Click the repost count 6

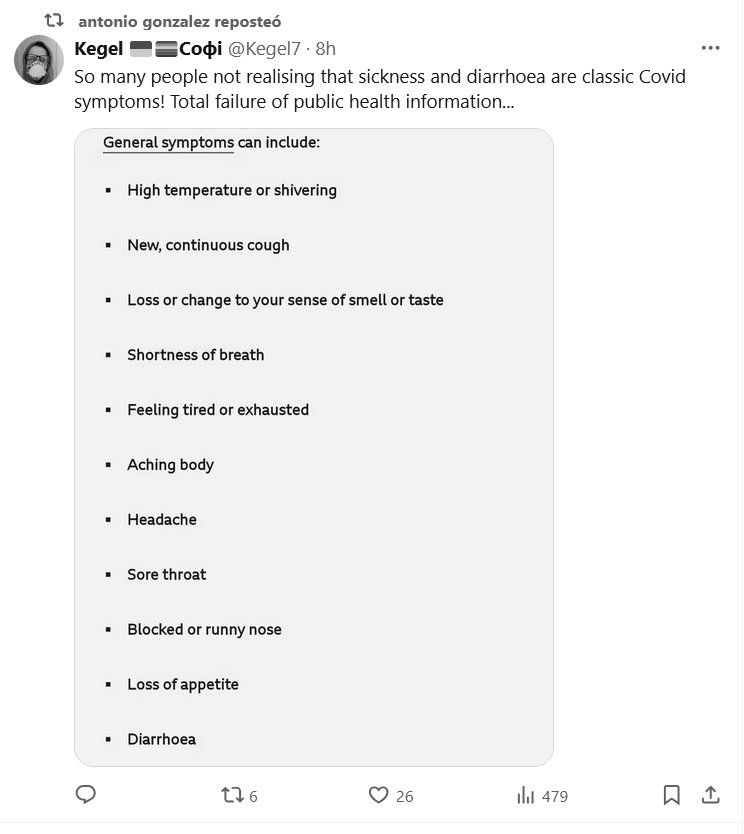tap(253, 796)
